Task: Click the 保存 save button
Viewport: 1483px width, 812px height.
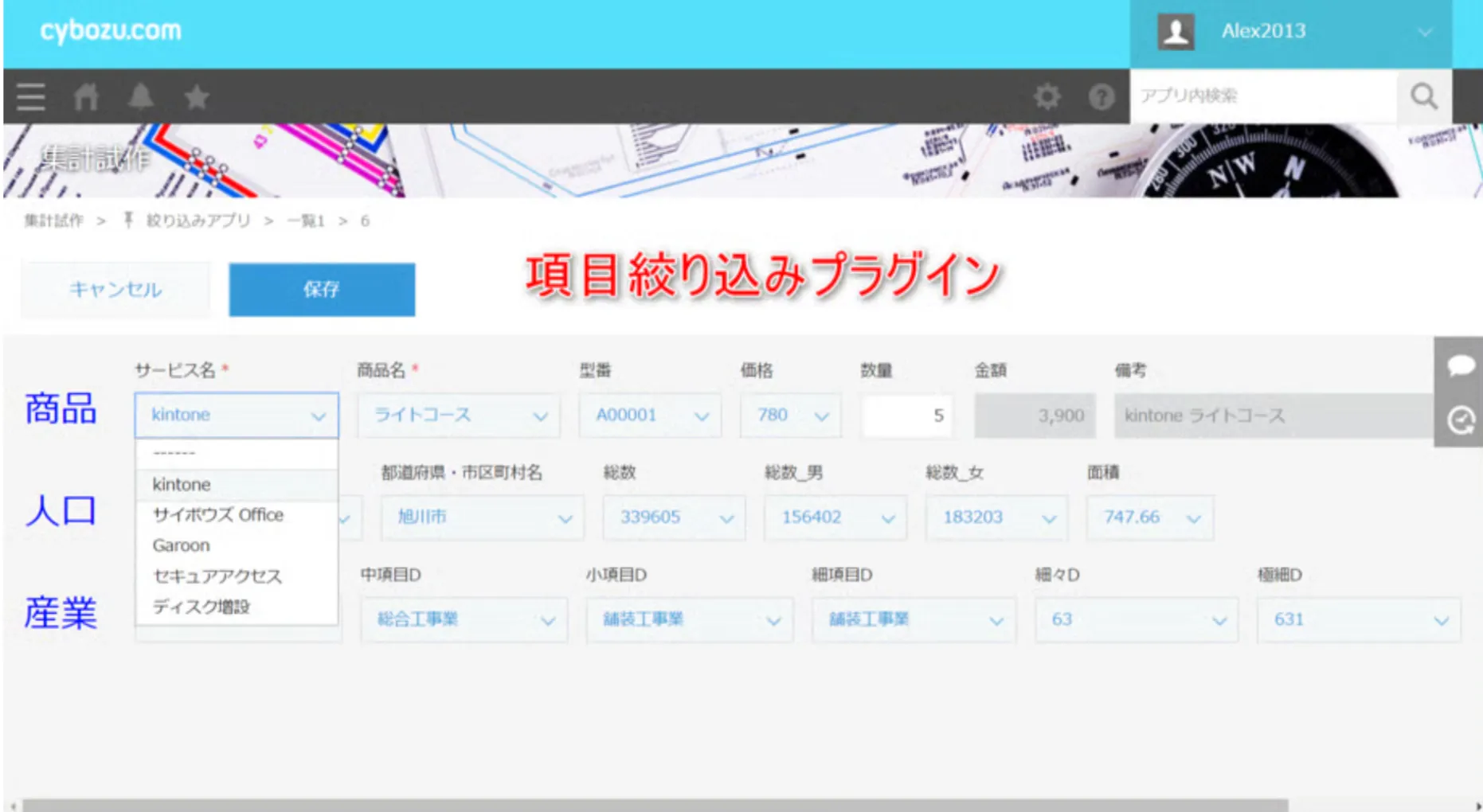Action: (322, 290)
